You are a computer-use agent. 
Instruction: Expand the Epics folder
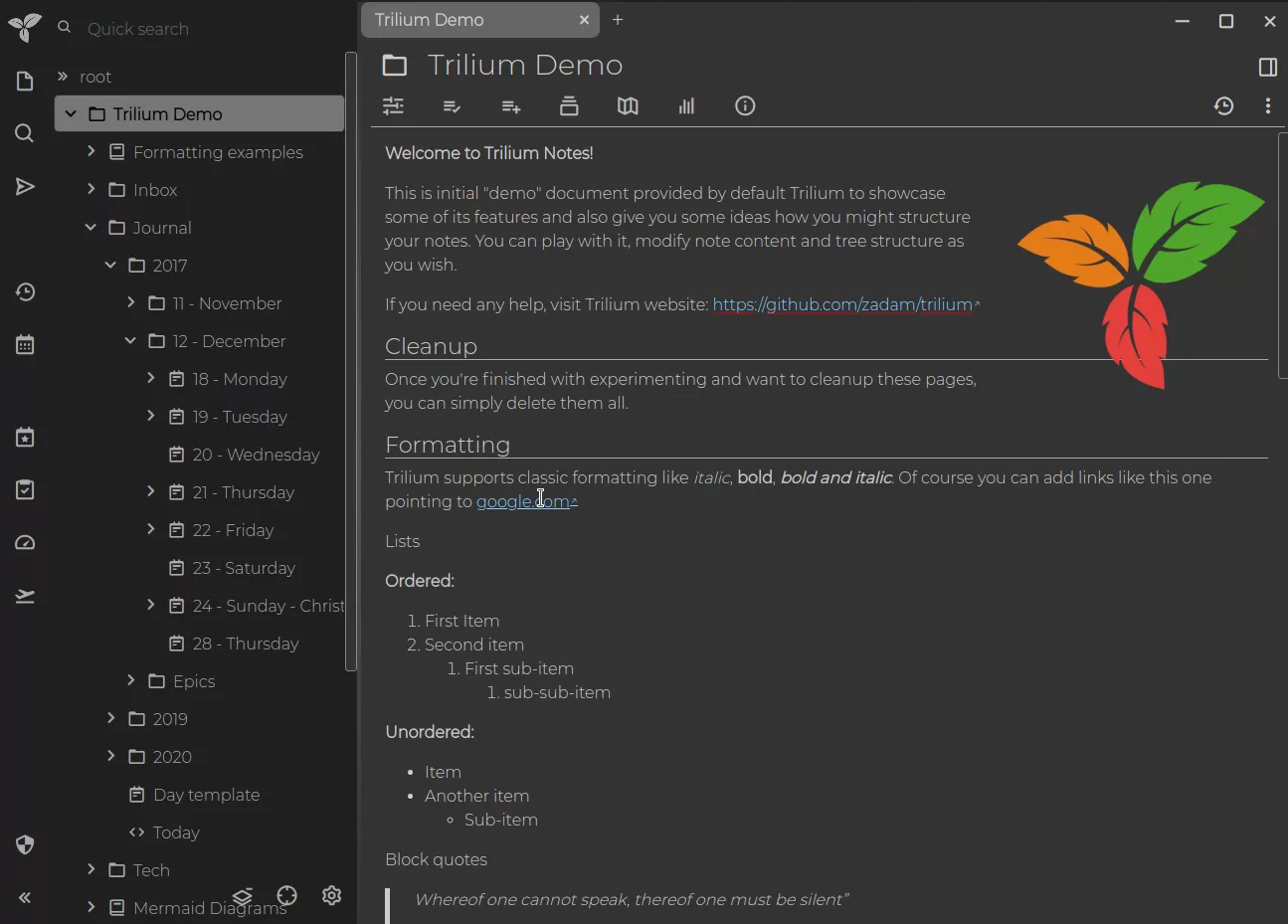[129, 681]
